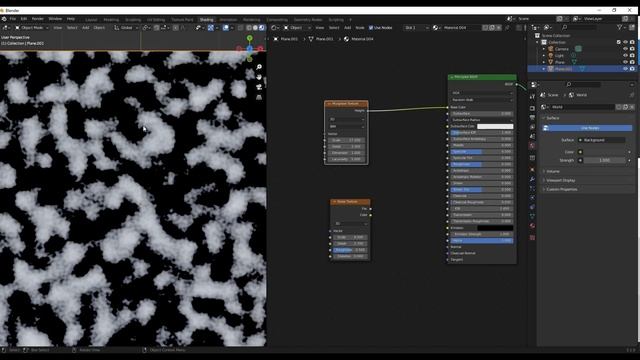Open the Window menu
This screenshot has height=360, width=640.
pyautogui.click(x=55, y=19)
